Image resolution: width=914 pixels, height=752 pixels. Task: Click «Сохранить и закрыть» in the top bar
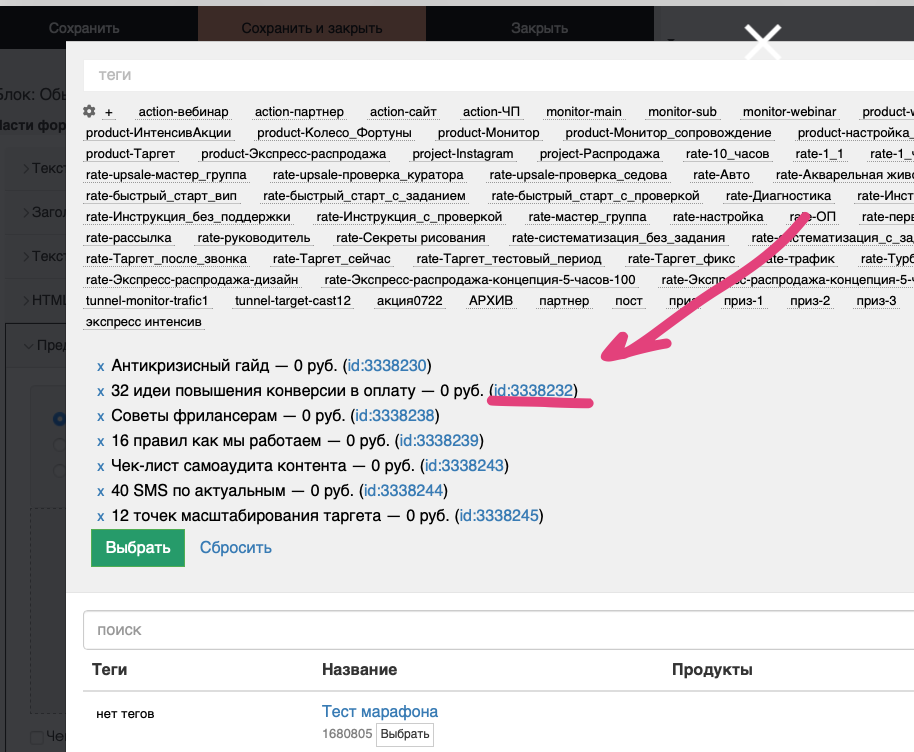click(312, 28)
